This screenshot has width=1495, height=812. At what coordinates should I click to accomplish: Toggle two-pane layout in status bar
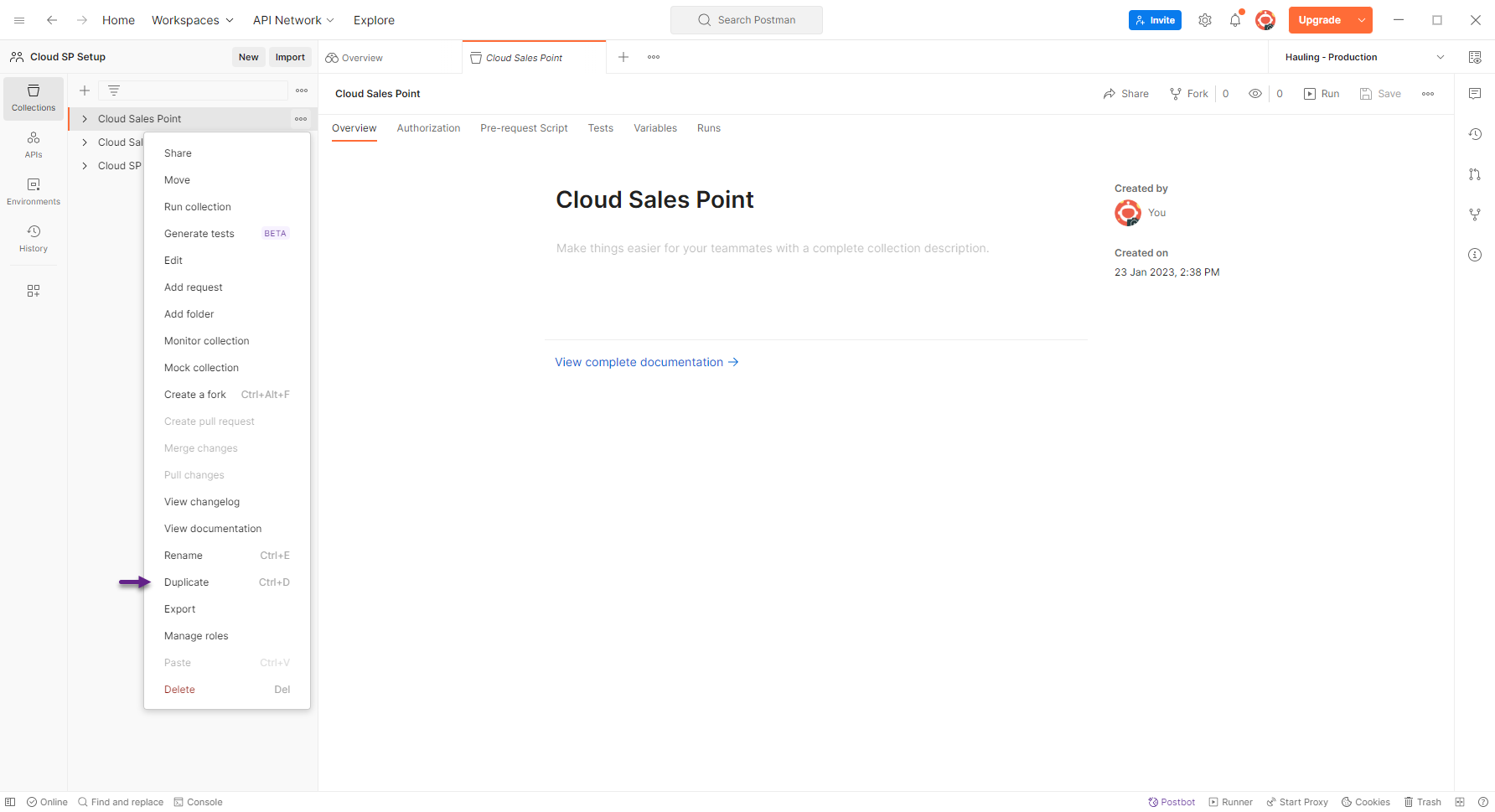[1460, 802]
